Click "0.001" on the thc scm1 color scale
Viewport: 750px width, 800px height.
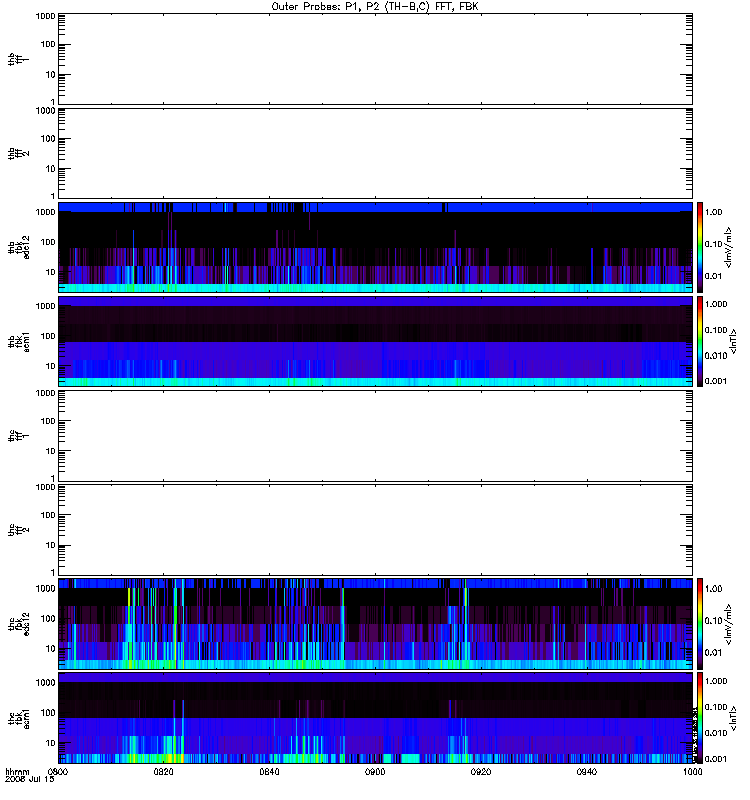tap(716, 759)
